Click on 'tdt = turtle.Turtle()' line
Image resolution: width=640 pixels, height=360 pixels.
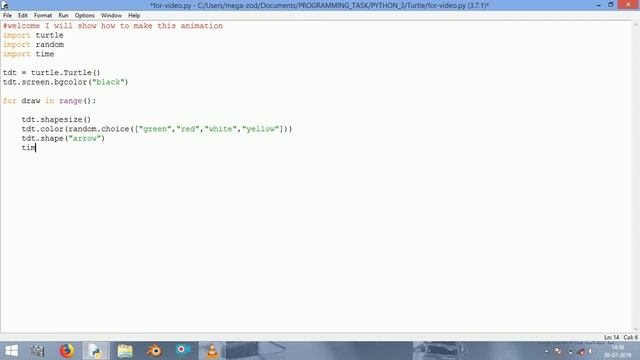tap(51, 73)
